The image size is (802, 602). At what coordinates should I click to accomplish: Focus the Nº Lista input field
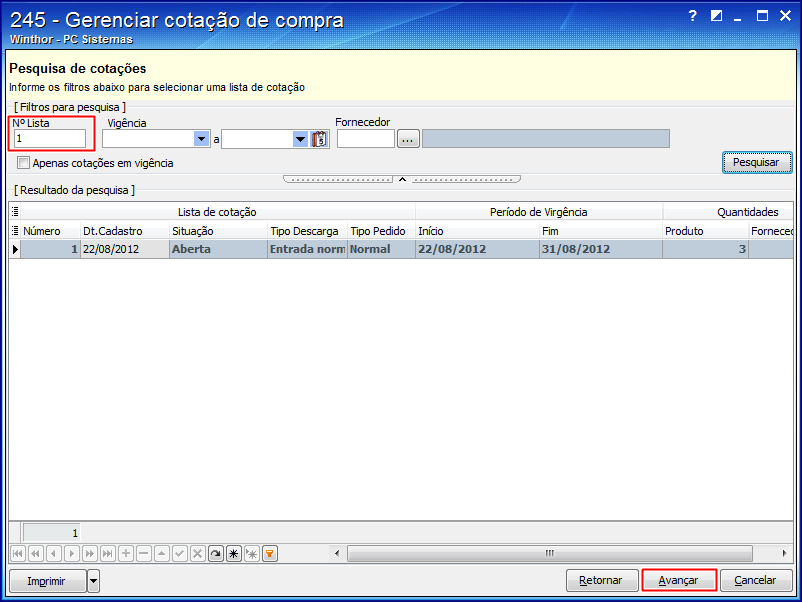[50, 139]
